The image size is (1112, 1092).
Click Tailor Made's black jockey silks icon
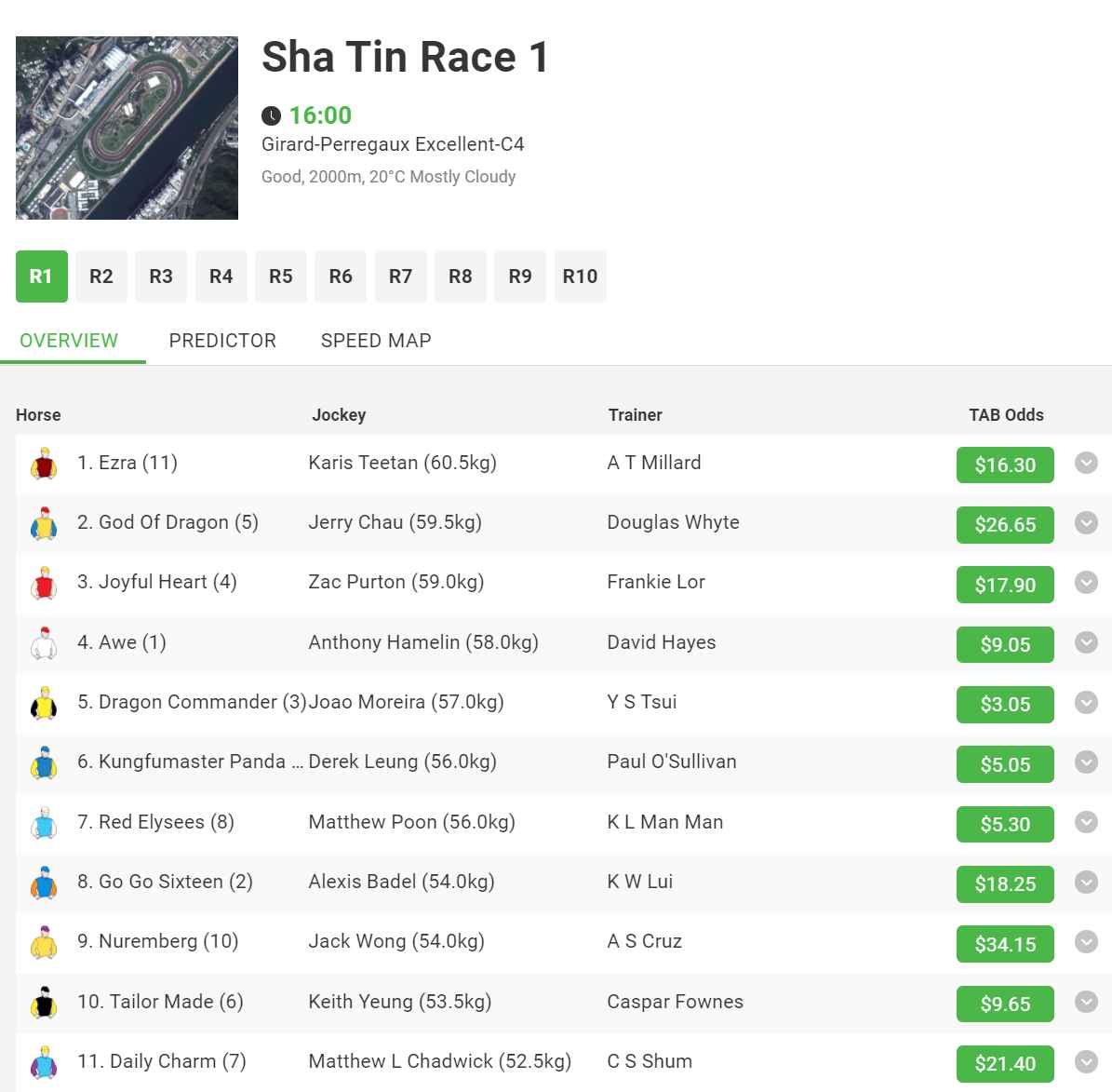pos(44,1002)
